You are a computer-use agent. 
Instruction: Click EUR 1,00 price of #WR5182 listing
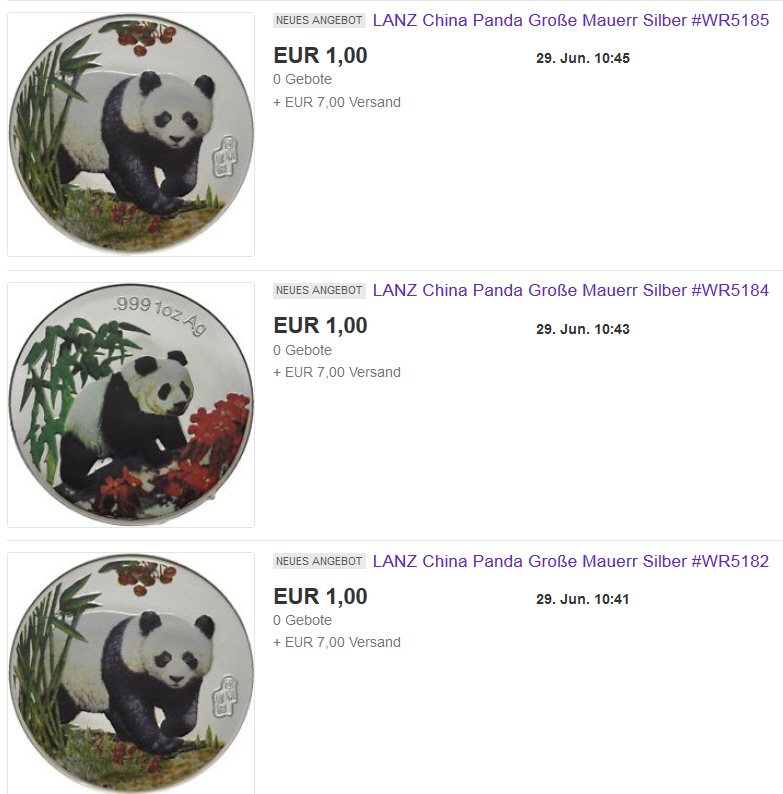point(320,597)
